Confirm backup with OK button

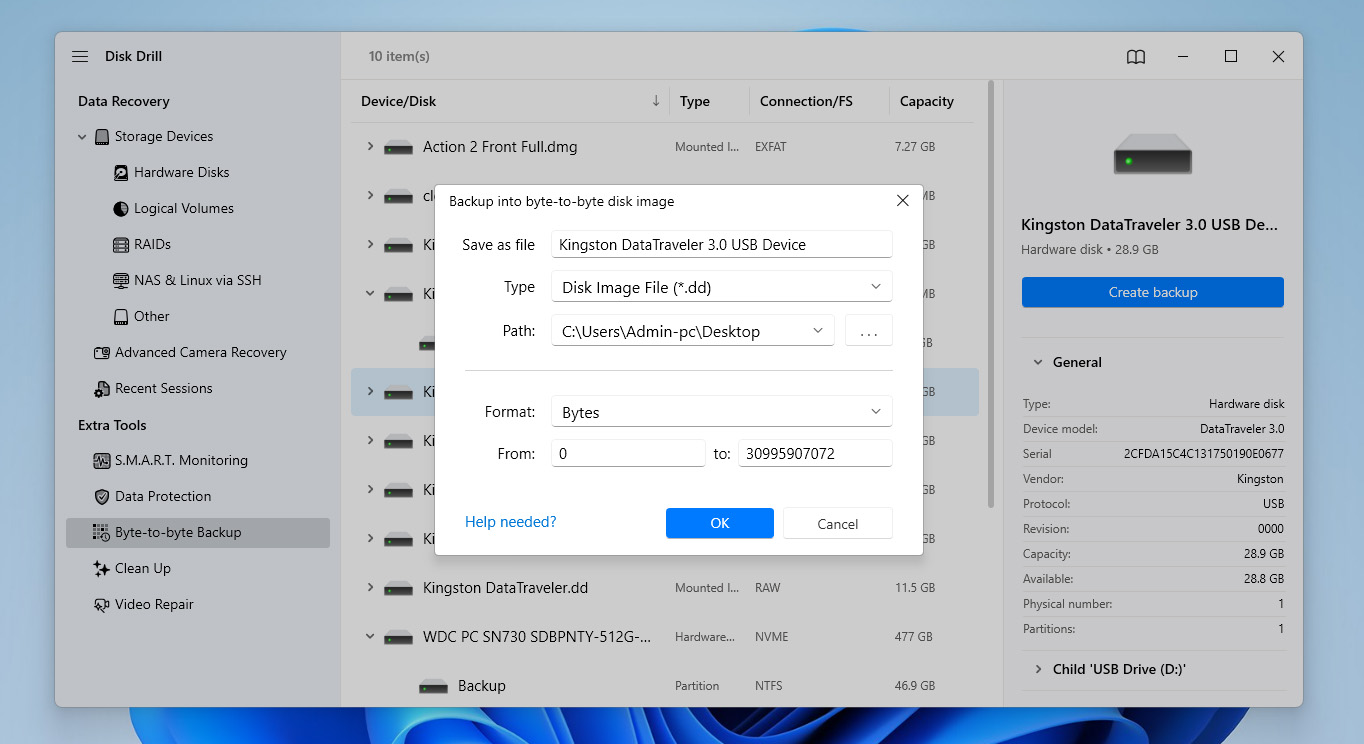[x=720, y=523]
